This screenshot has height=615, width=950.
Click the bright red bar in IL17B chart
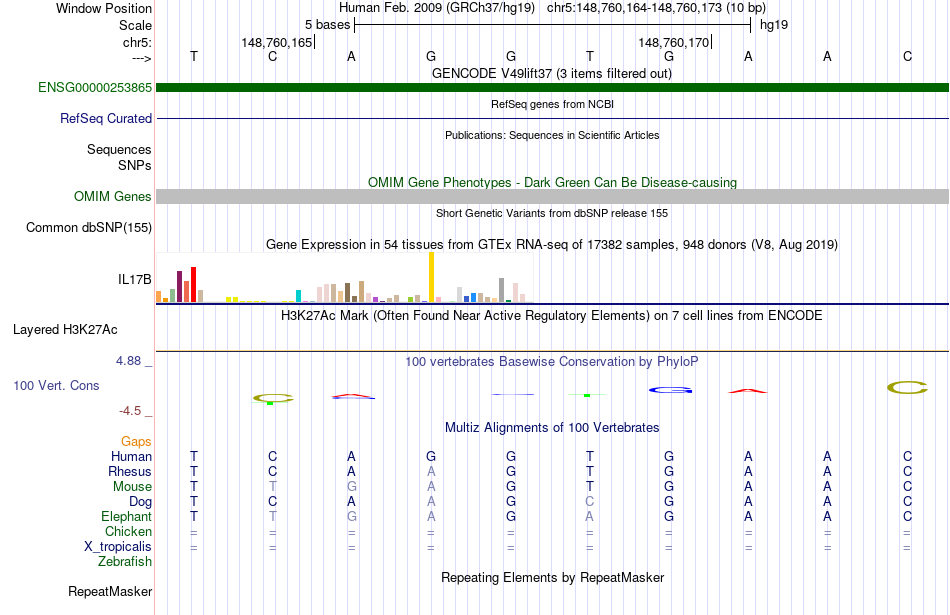click(193, 284)
